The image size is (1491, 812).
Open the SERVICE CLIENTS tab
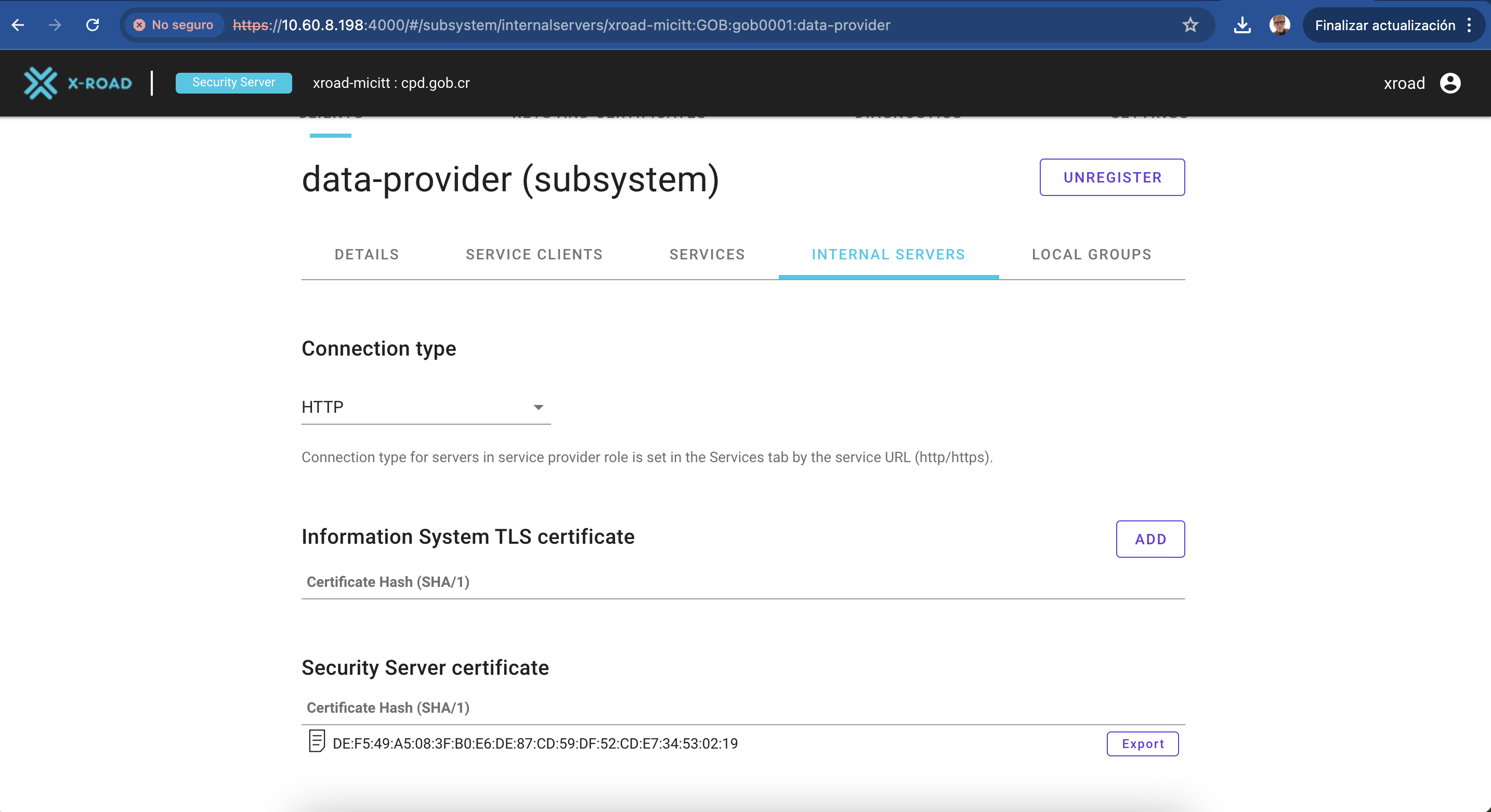[534, 254]
